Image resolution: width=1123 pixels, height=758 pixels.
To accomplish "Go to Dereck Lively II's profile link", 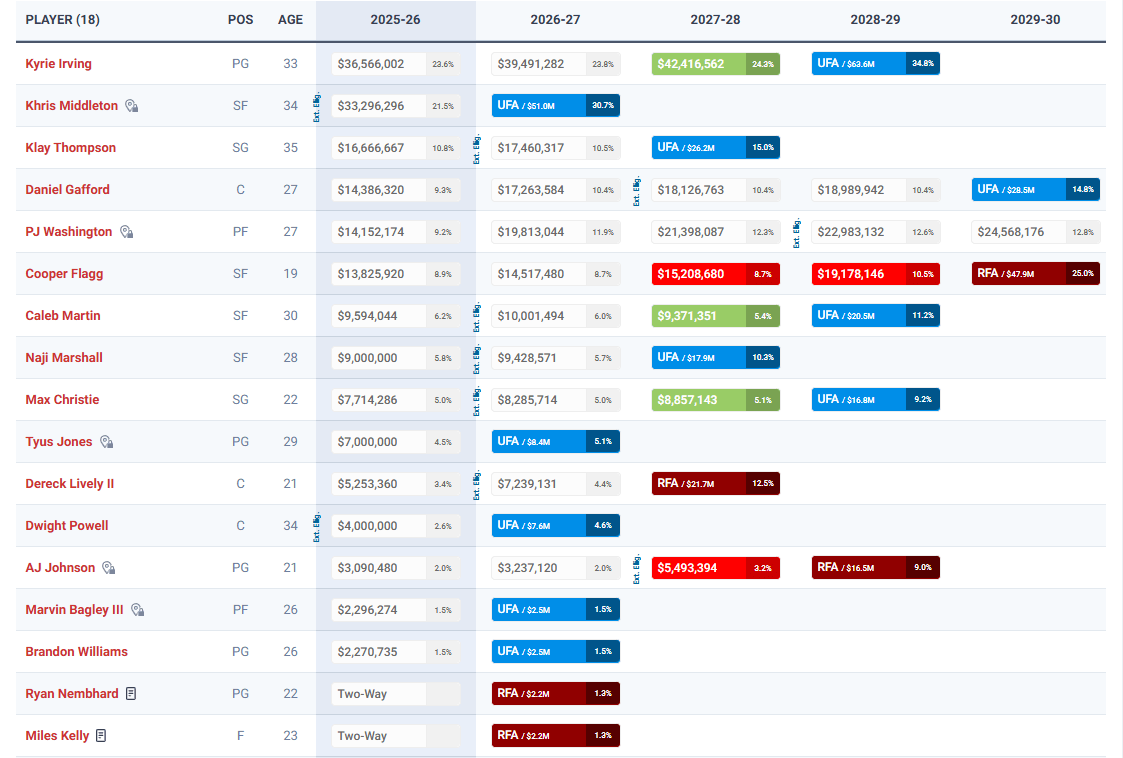I will click(70, 484).
